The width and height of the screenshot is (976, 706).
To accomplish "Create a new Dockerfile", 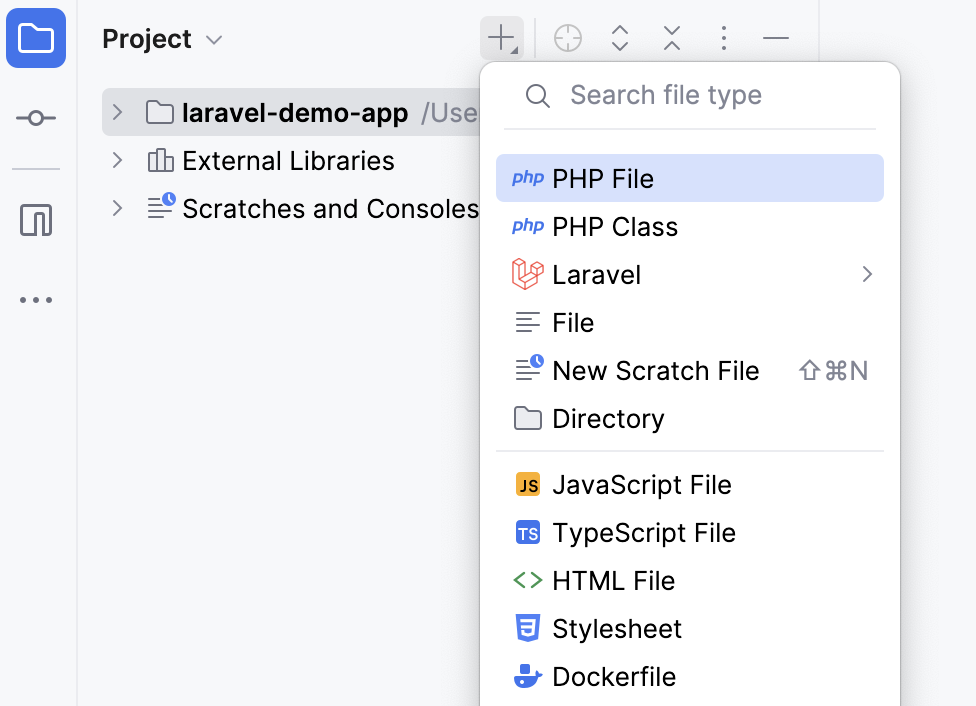I will click(614, 677).
